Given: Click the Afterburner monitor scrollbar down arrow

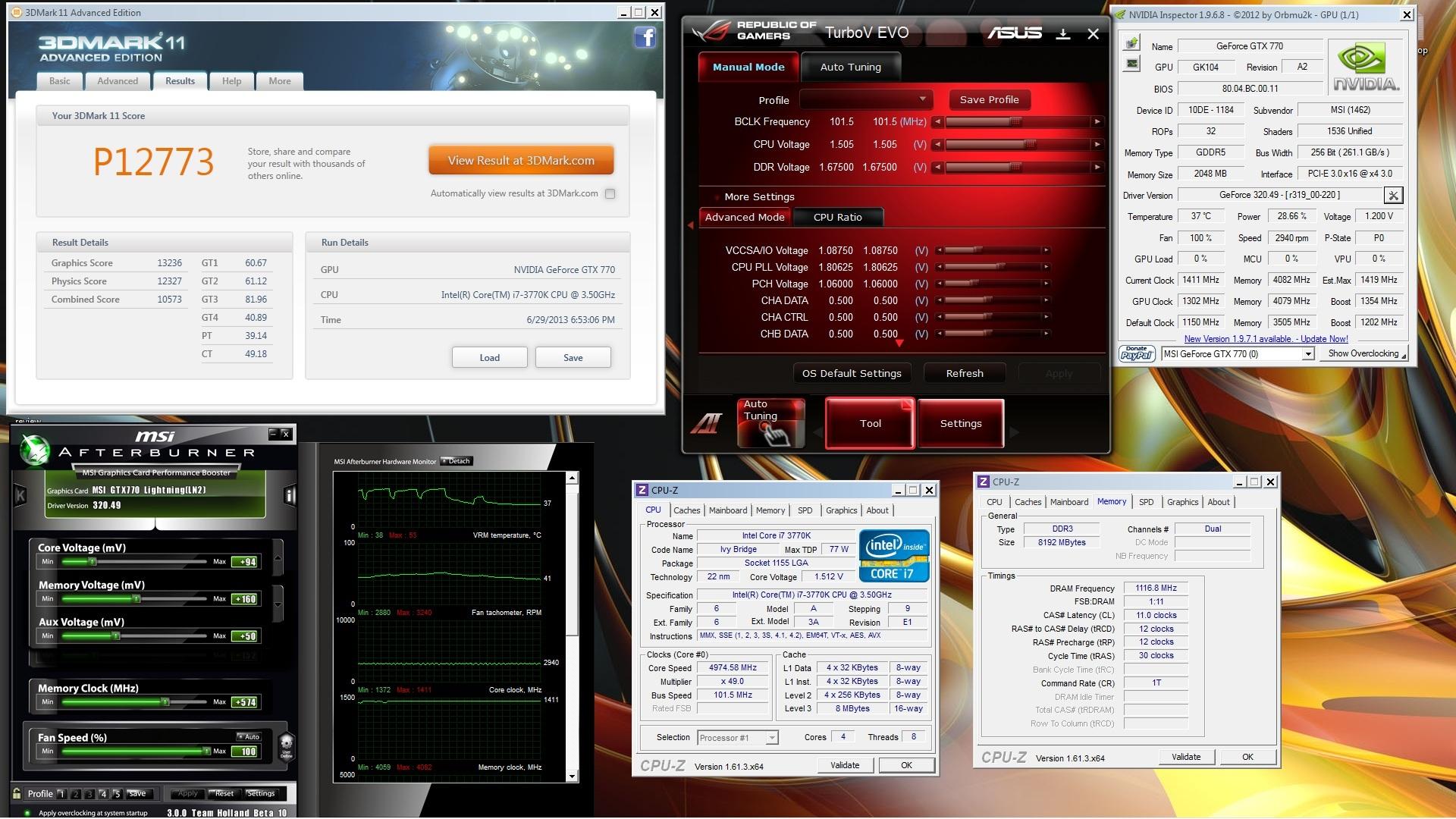Looking at the screenshot, I should coord(572,777).
